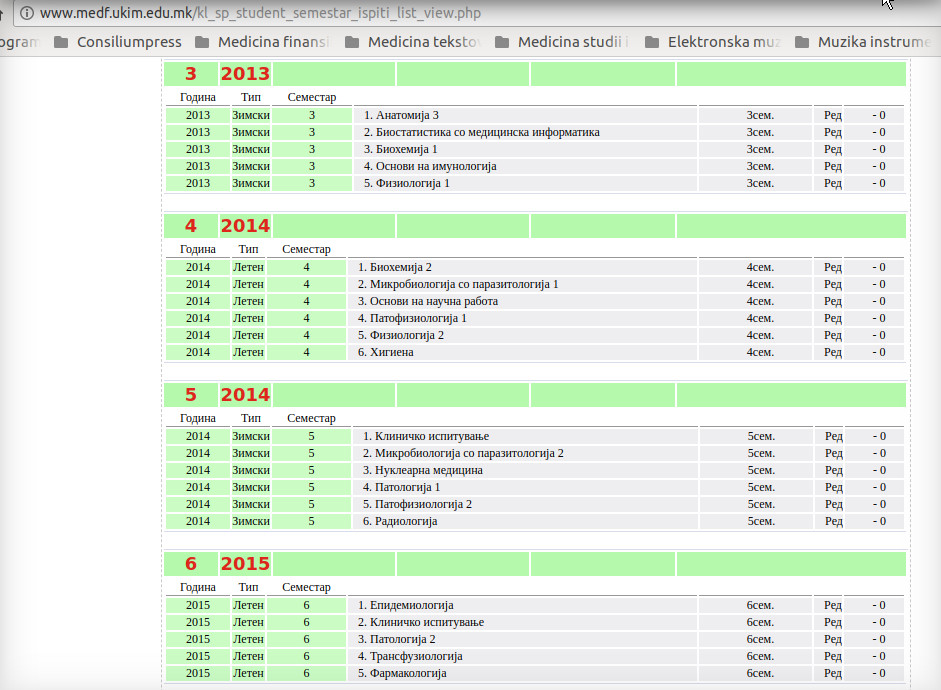Select "2. Микробиологија со паразитологија 2"
941x690 pixels.
tap(463, 453)
